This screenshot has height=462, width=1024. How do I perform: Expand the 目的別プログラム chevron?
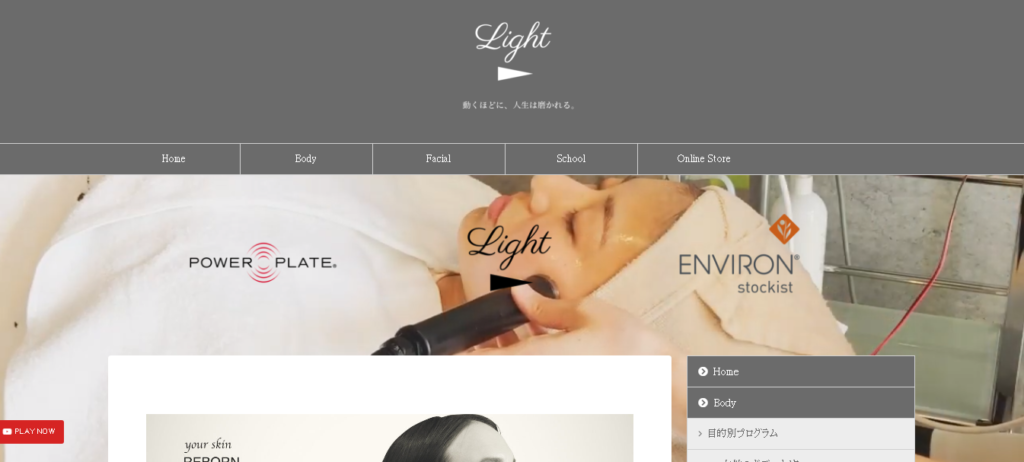(x=700, y=433)
